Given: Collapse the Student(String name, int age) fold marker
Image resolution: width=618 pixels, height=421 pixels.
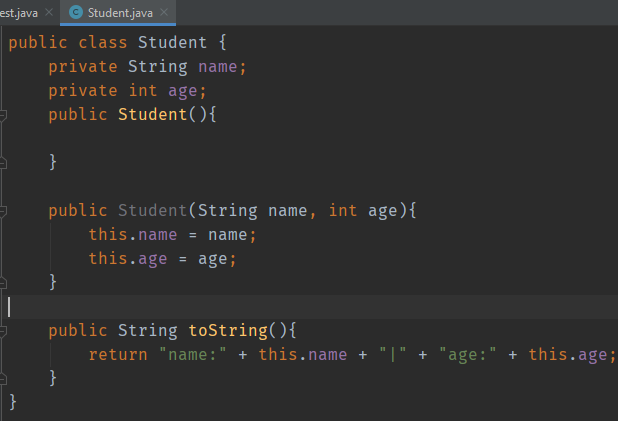Looking at the screenshot, I should pos(3,211).
